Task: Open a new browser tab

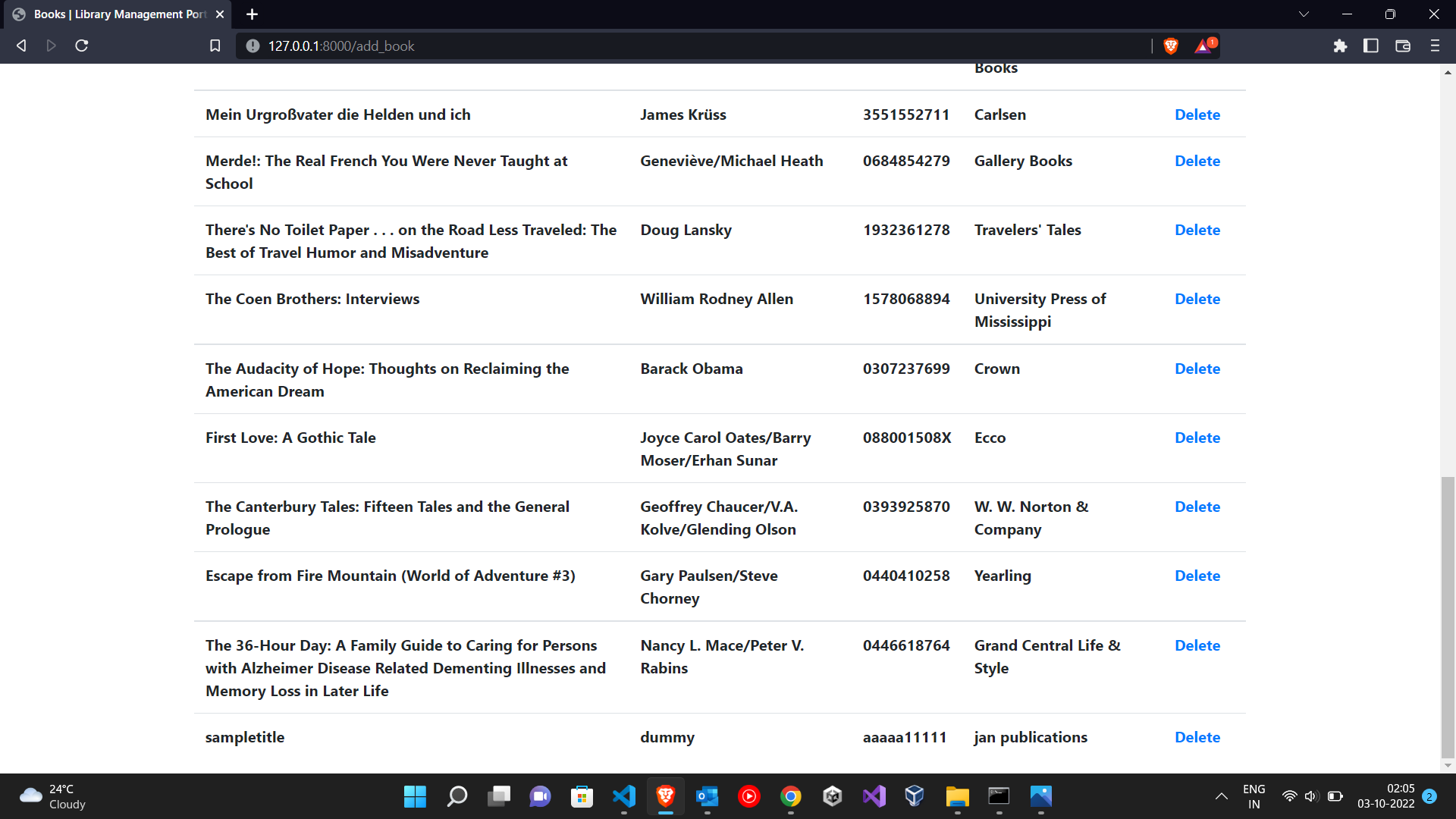Action: click(x=253, y=14)
